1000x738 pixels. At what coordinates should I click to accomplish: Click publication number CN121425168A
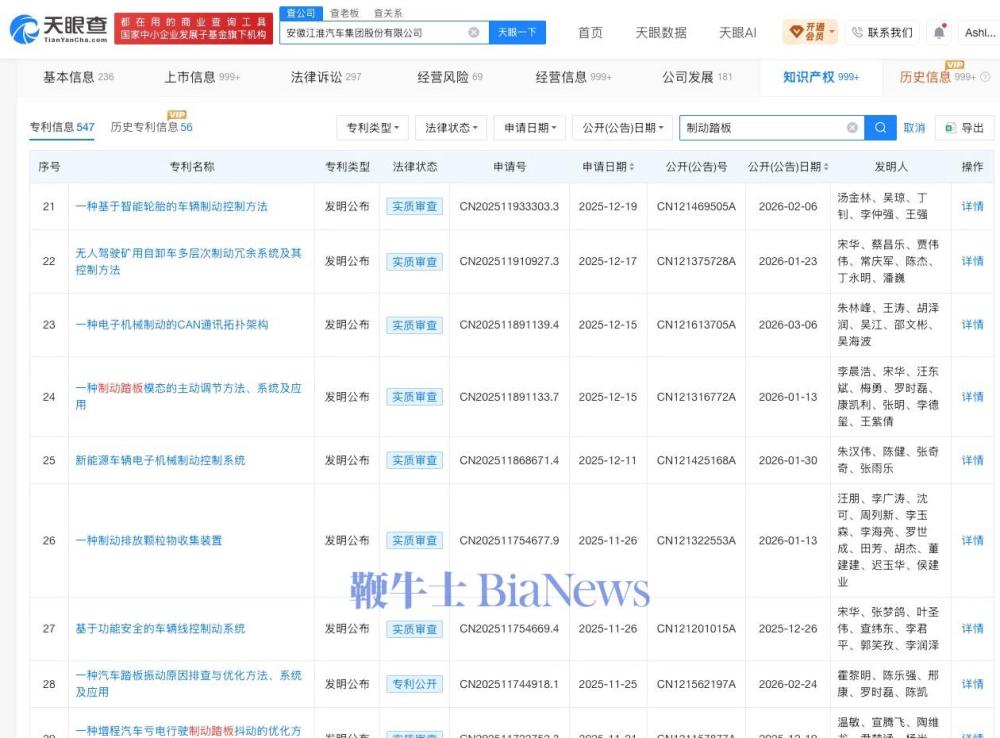click(x=696, y=461)
